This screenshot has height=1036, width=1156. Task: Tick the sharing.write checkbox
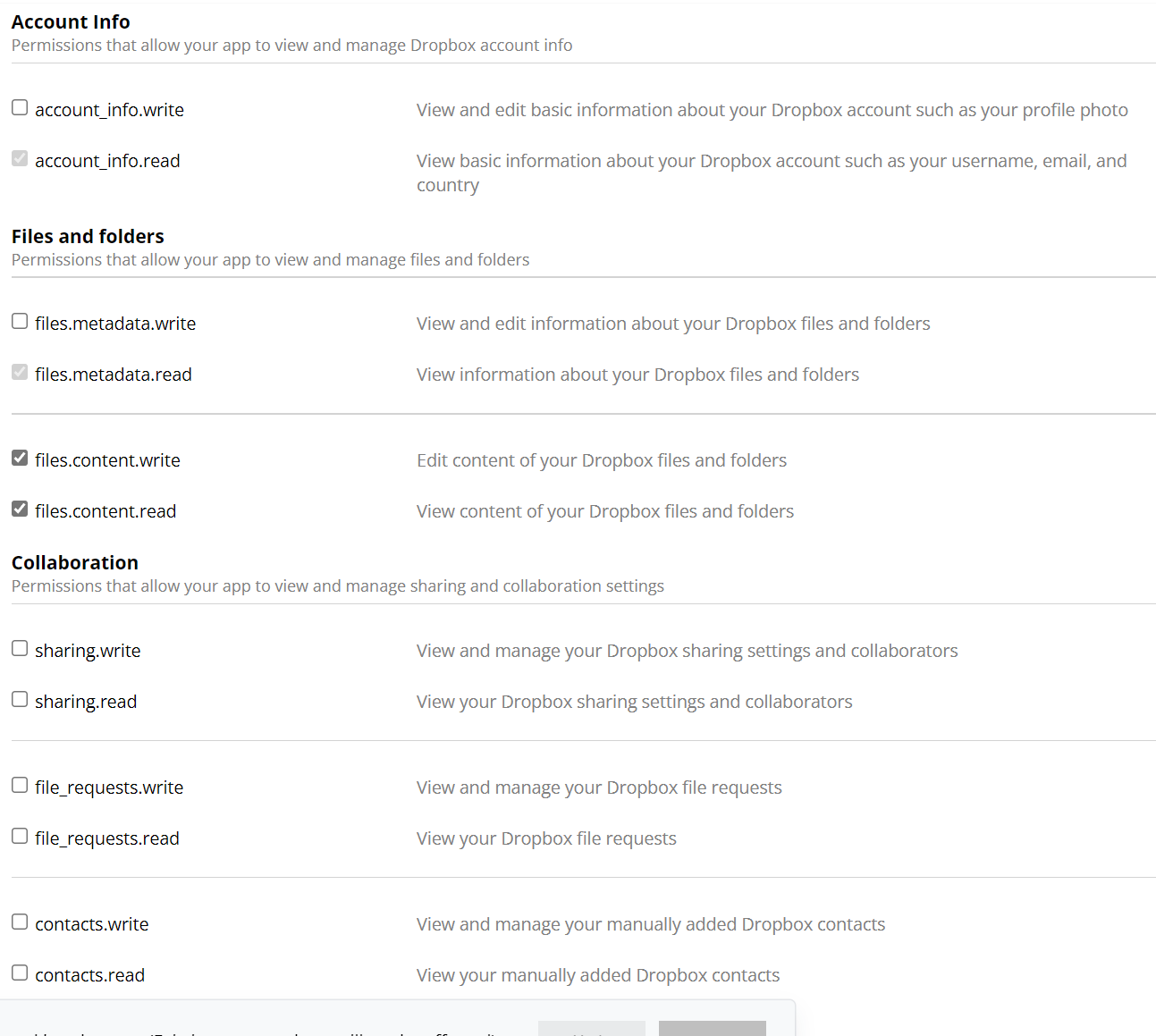point(20,649)
